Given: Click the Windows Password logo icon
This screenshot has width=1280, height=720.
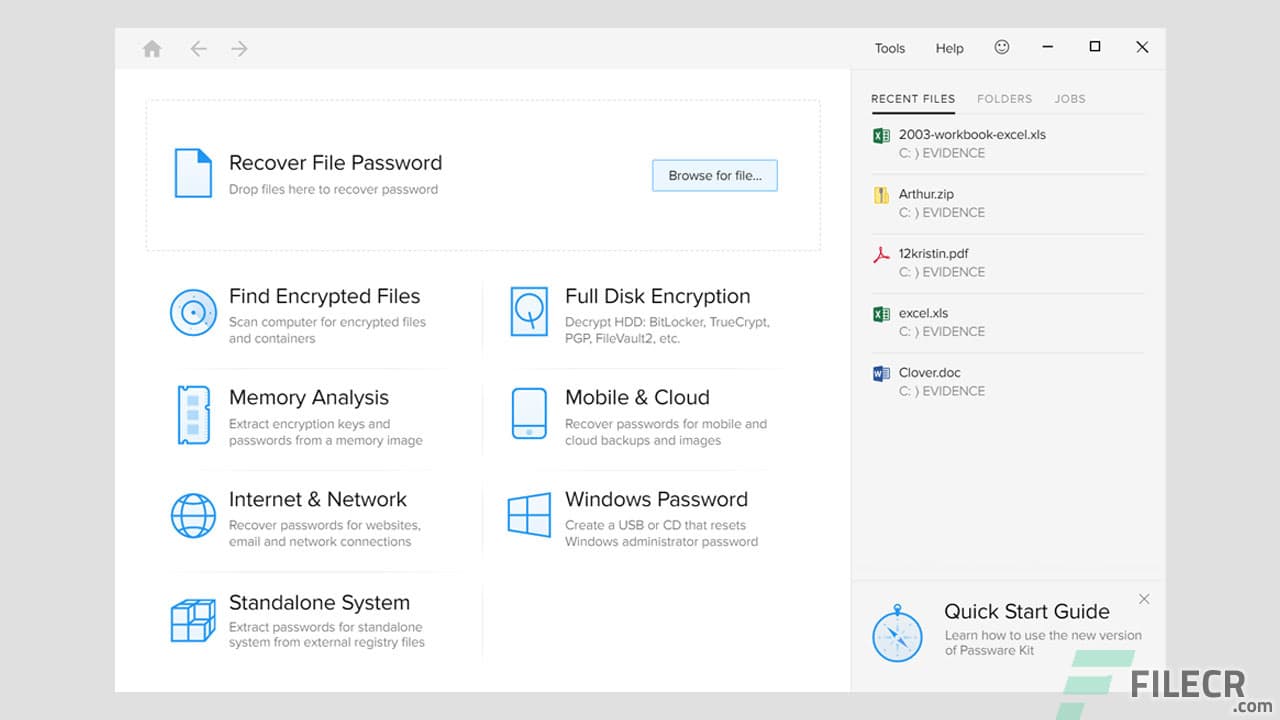Looking at the screenshot, I should click(529, 516).
